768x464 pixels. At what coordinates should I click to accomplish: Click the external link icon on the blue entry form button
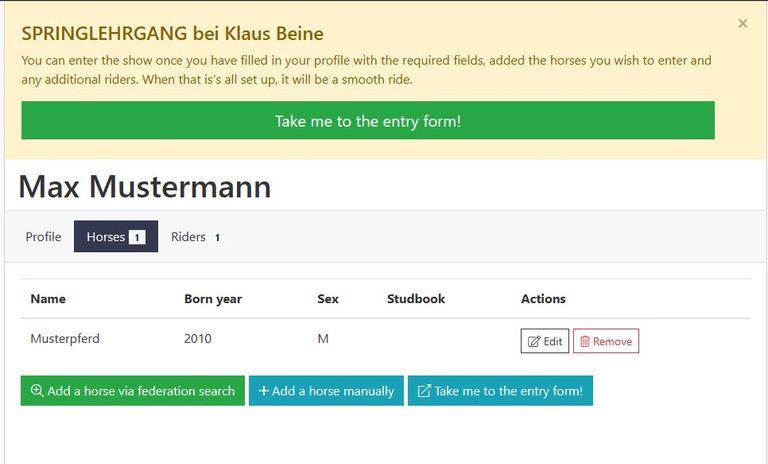click(x=424, y=391)
